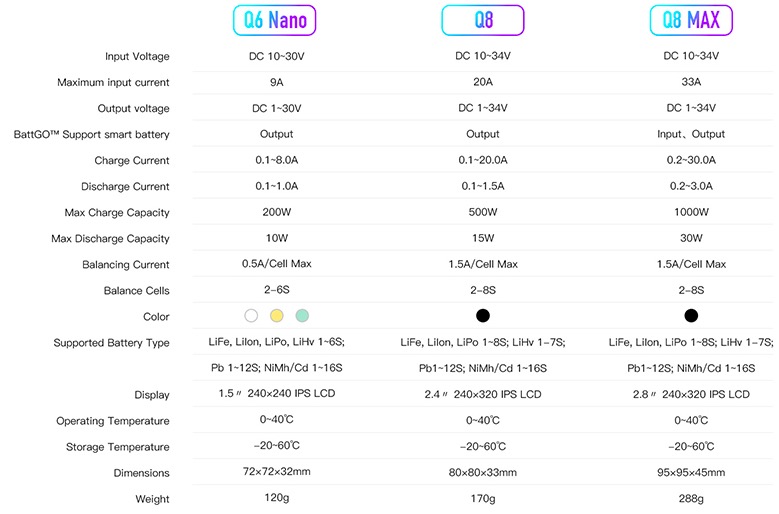779x514 pixels.
Task: Choose the yellow color swatch
Action: pyautogui.click(x=277, y=316)
